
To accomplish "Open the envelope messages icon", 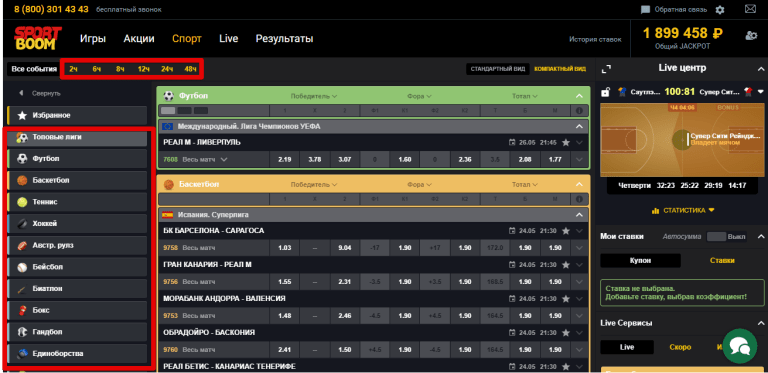I will (750, 9).
